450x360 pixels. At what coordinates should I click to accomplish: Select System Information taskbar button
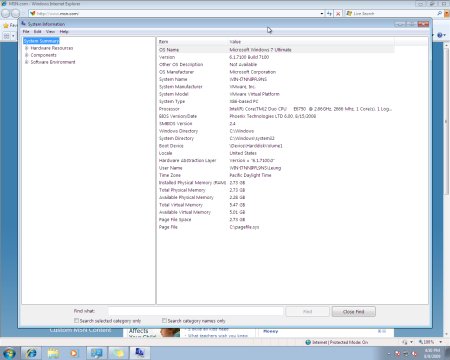(x=139, y=353)
